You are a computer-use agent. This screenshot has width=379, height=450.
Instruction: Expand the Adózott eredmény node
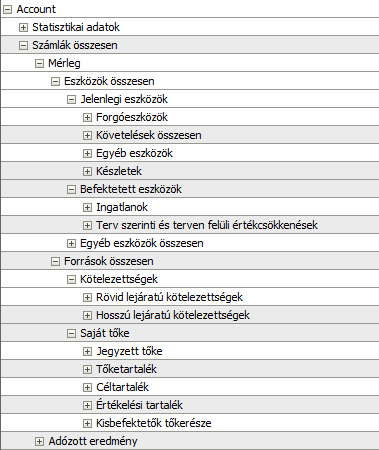pyautogui.click(x=39, y=441)
